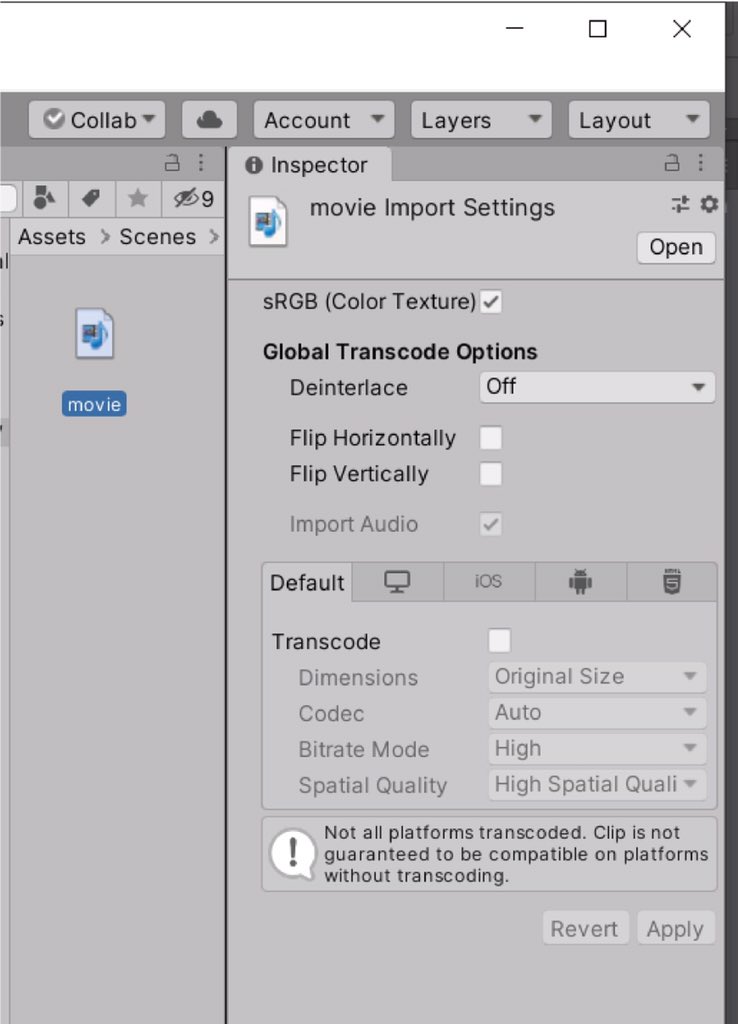The image size is (738, 1024).
Task: Toggle the sRGB (Color Texture) checkbox
Action: tap(491, 302)
